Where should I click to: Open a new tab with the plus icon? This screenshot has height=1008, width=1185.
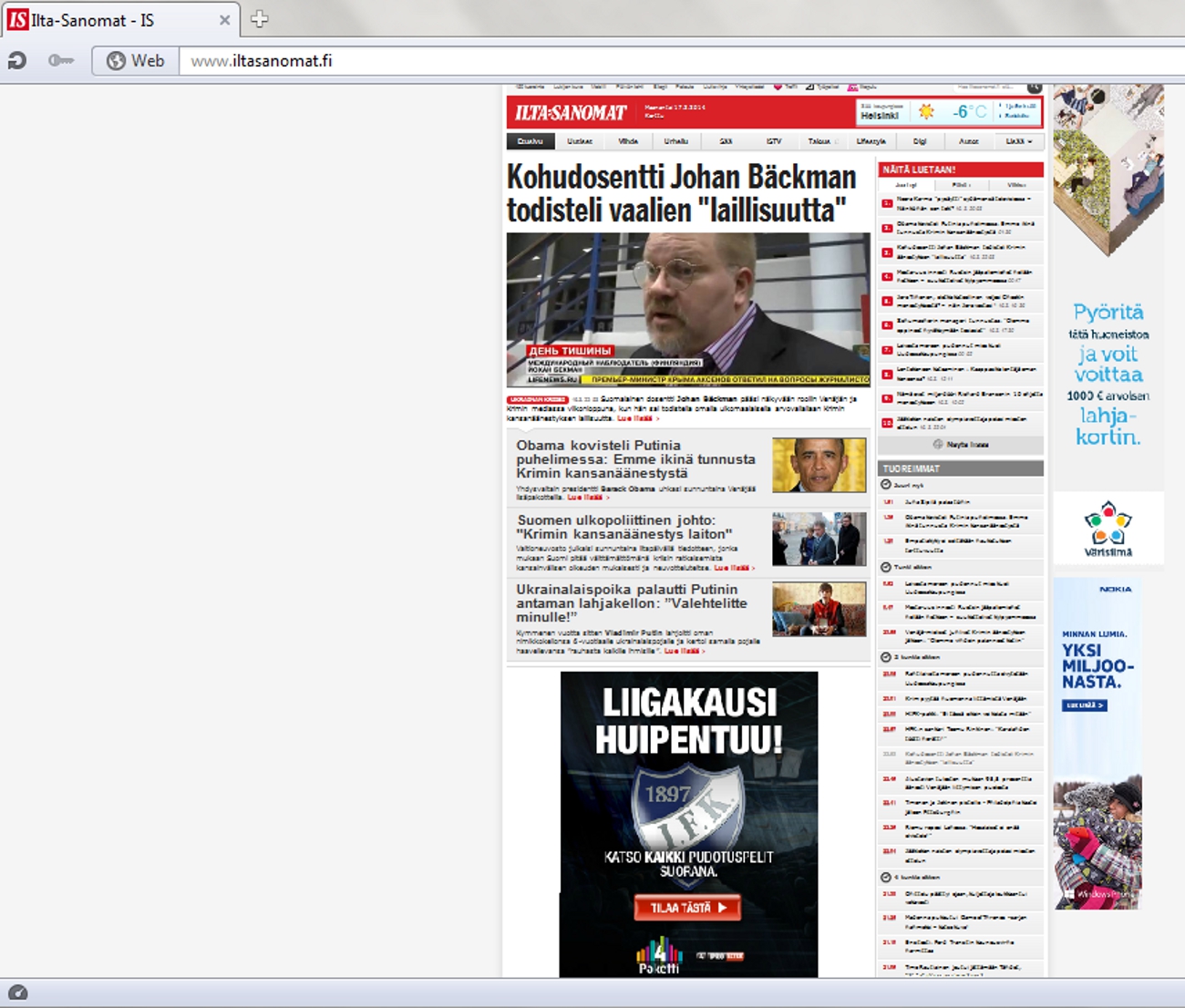(x=260, y=19)
